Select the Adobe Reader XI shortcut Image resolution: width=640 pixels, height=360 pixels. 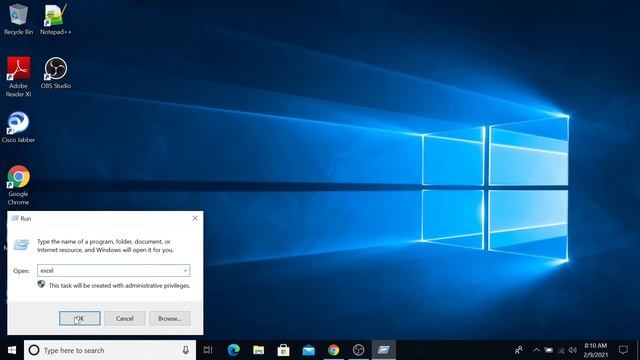click(x=18, y=77)
